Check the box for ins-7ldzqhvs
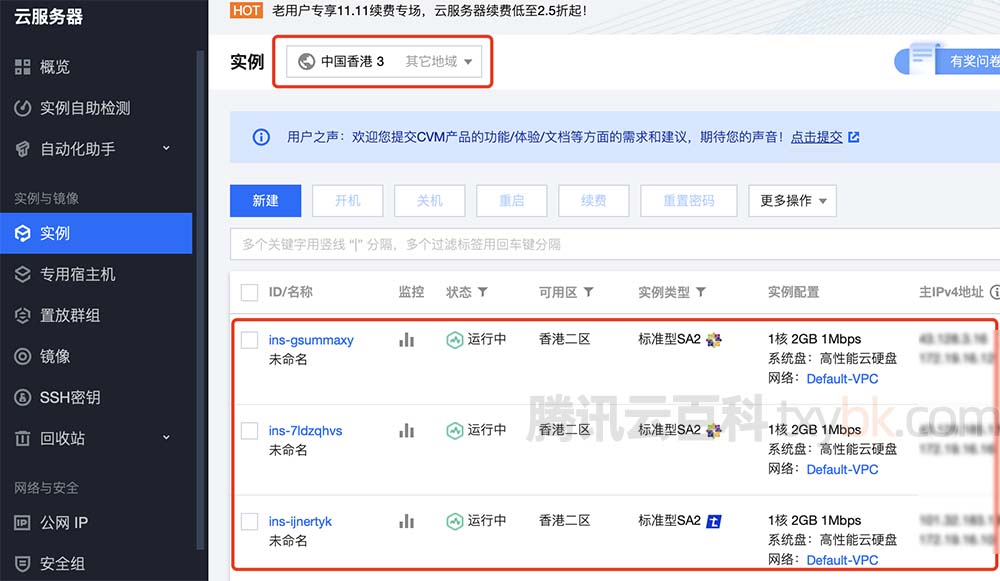Screen dimensions: 1000x581 [x=249, y=431]
